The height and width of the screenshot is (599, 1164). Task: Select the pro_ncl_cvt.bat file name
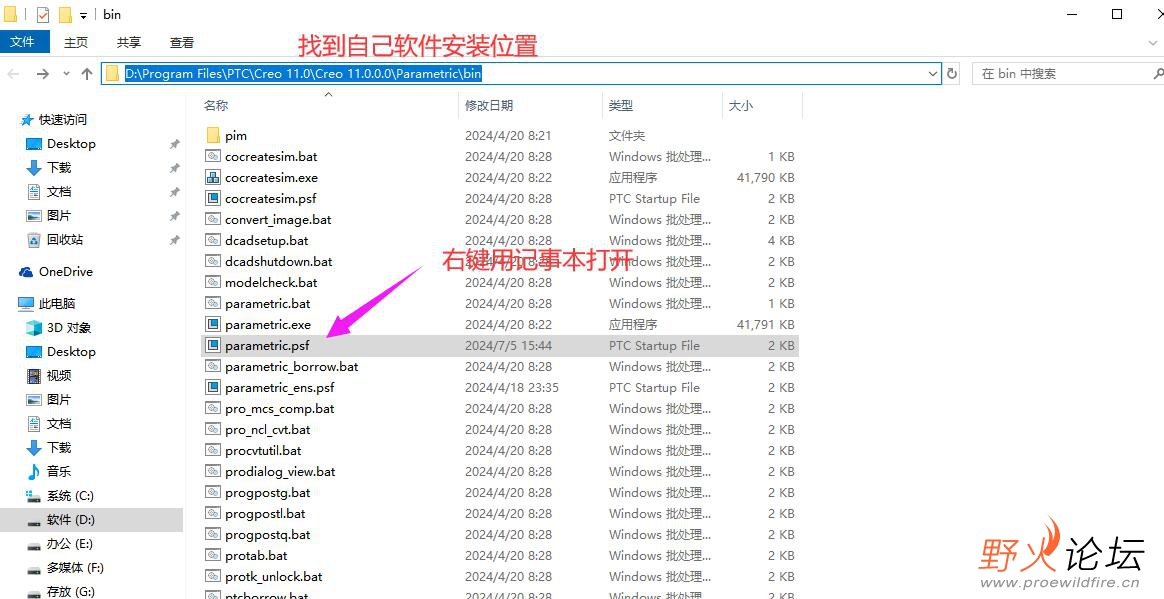click(268, 429)
